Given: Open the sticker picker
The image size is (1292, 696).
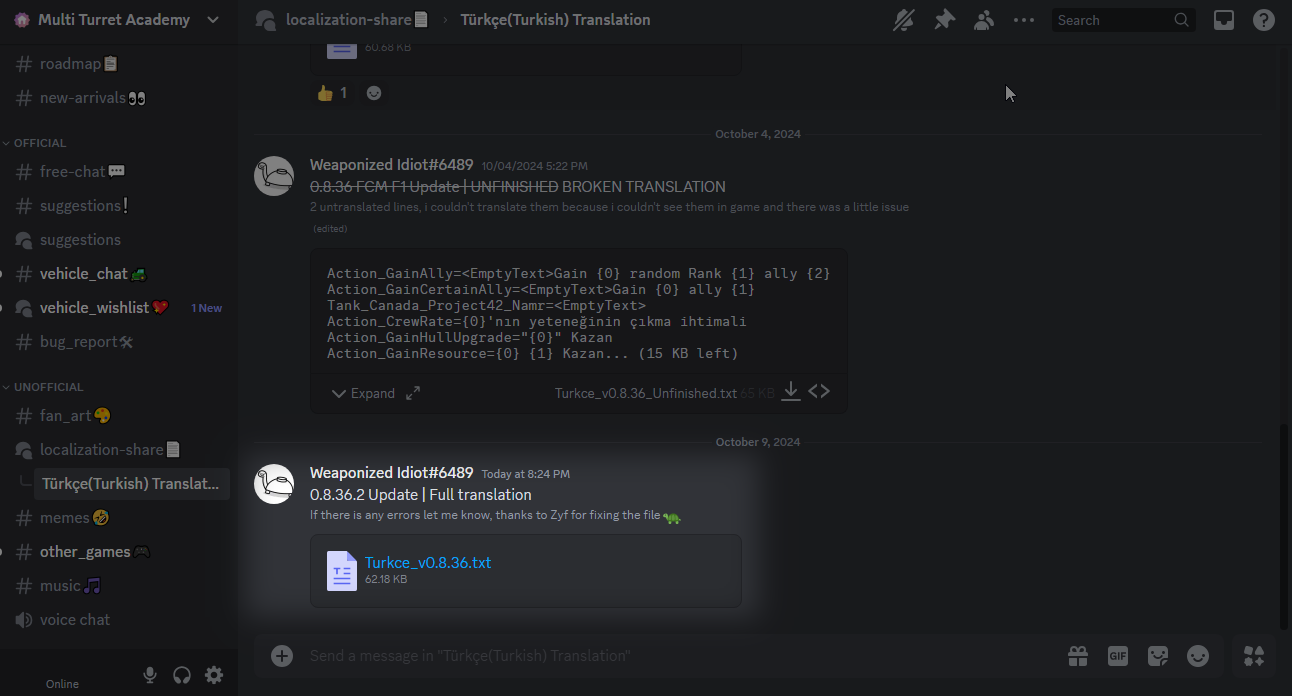Looking at the screenshot, I should [x=1158, y=656].
